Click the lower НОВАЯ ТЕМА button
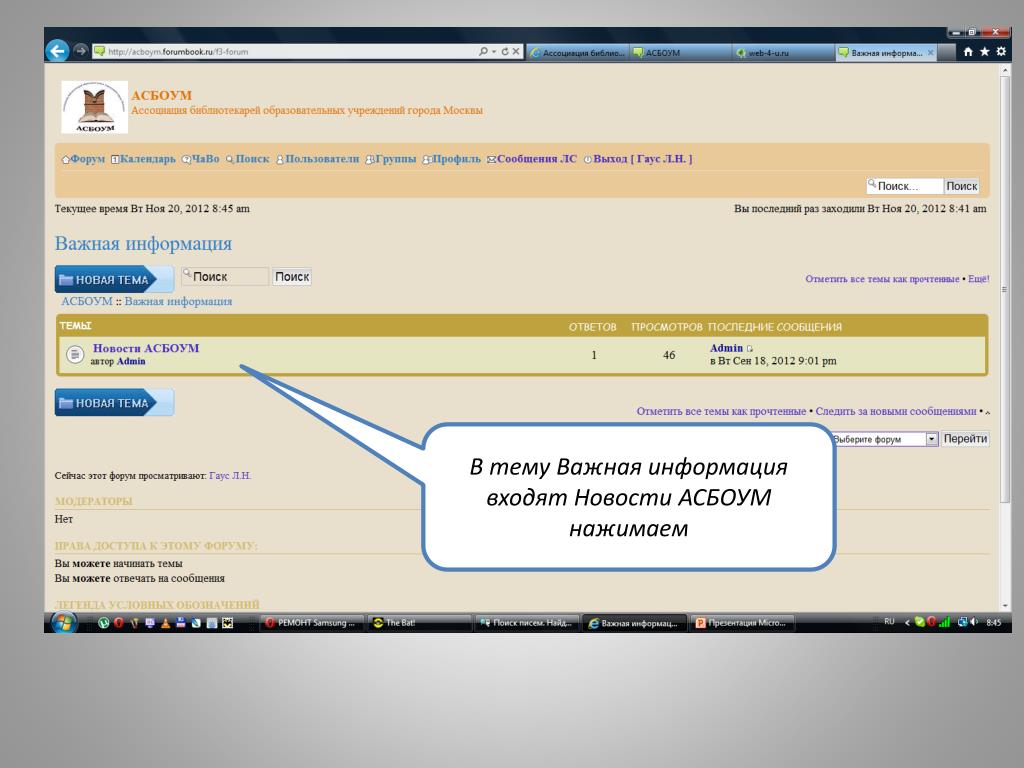Screen dimensions: 1024x768 click(114, 403)
